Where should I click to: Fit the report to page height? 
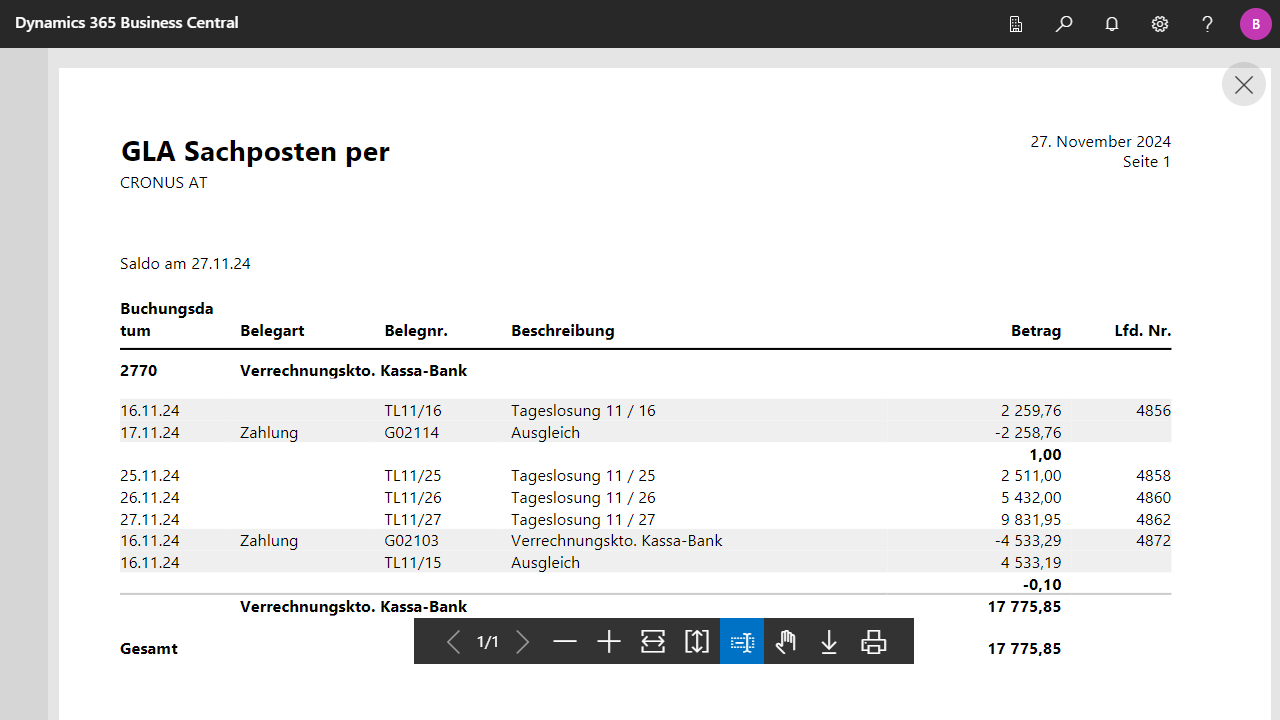click(x=697, y=642)
